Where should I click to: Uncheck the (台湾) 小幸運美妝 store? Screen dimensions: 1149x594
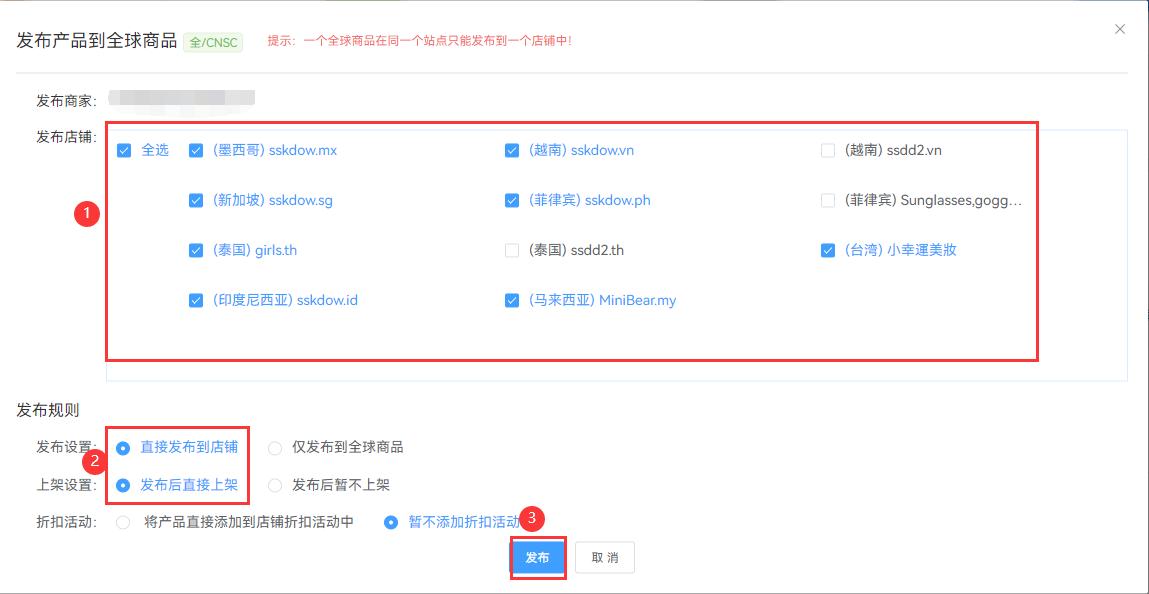[x=826, y=249]
